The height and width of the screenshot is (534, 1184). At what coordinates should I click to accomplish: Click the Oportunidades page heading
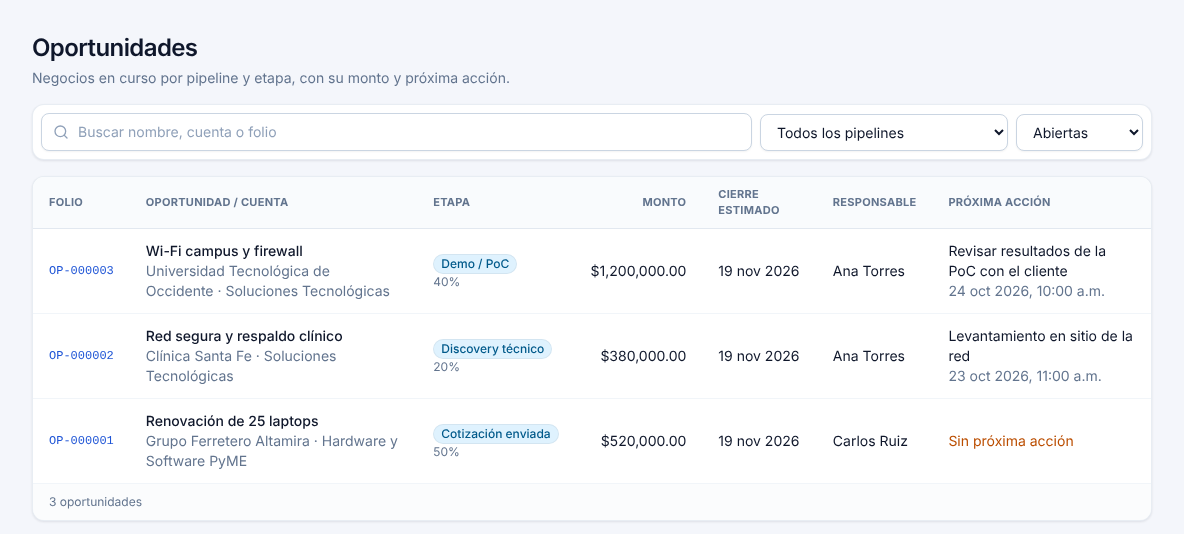115,48
